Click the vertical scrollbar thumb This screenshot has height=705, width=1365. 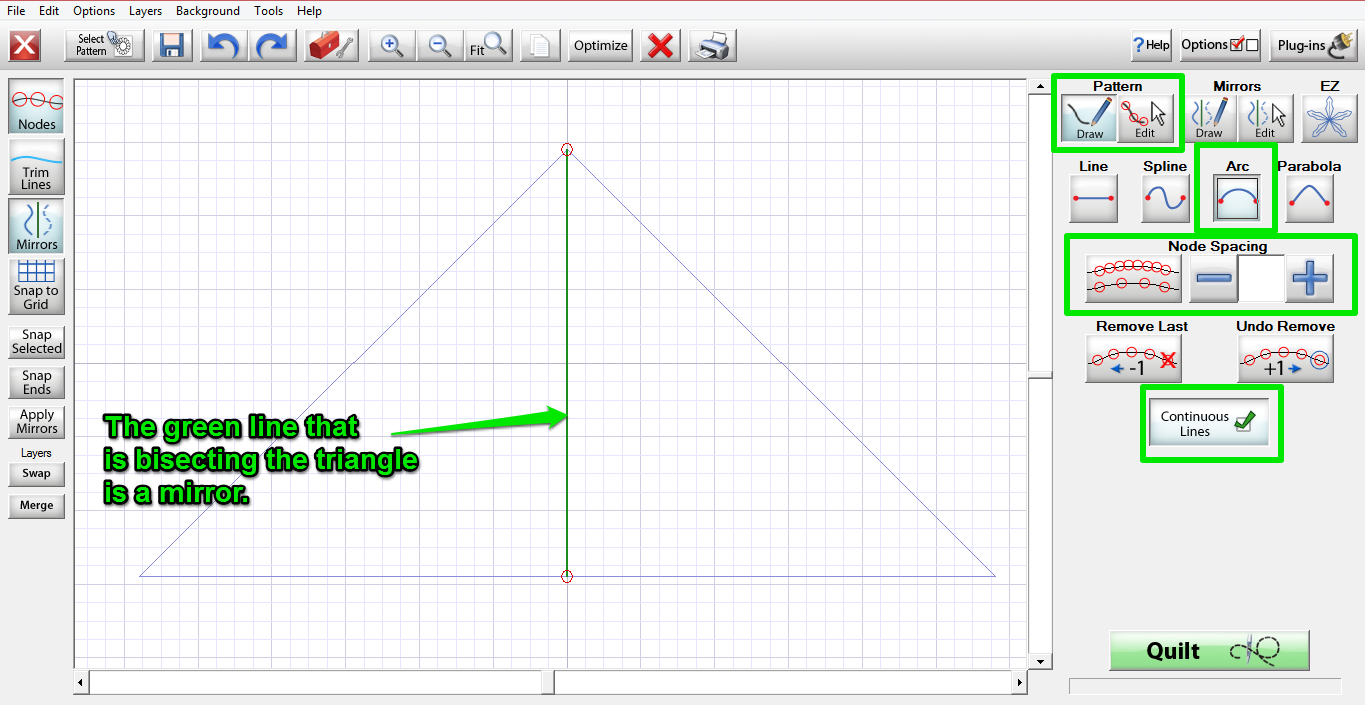click(1040, 374)
